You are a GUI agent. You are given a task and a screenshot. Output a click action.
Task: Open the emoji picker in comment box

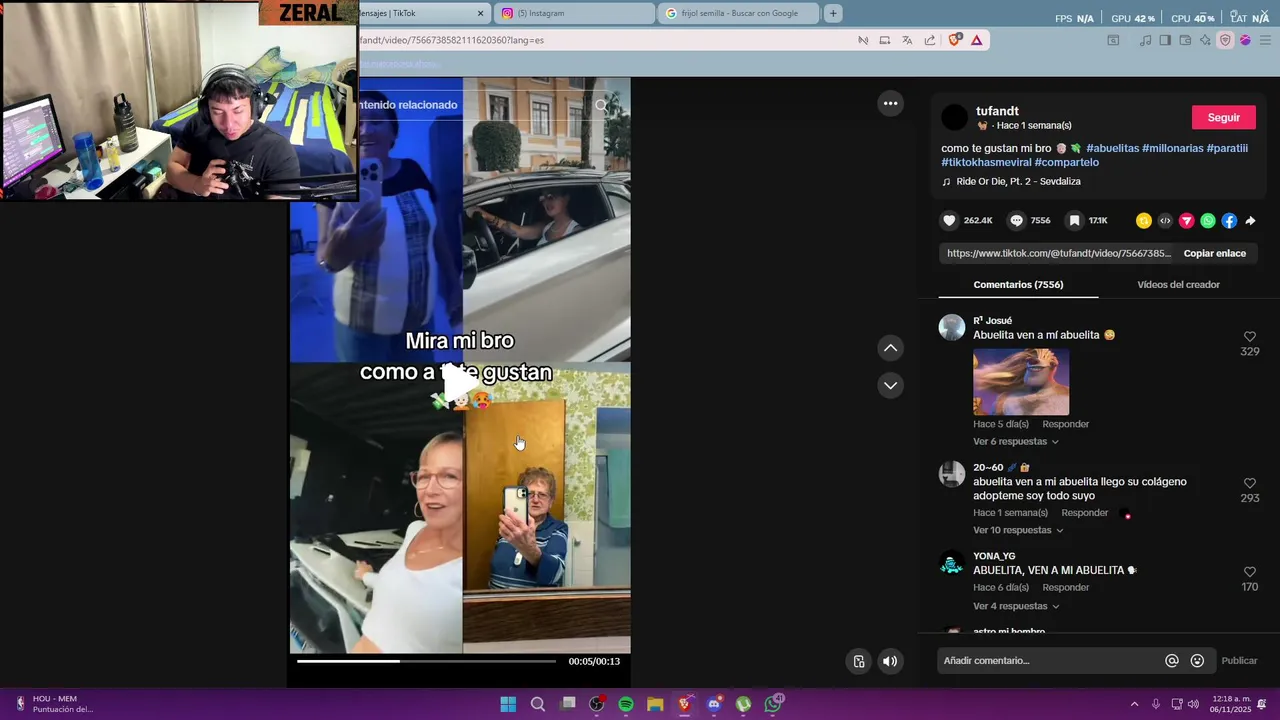(1197, 660)
